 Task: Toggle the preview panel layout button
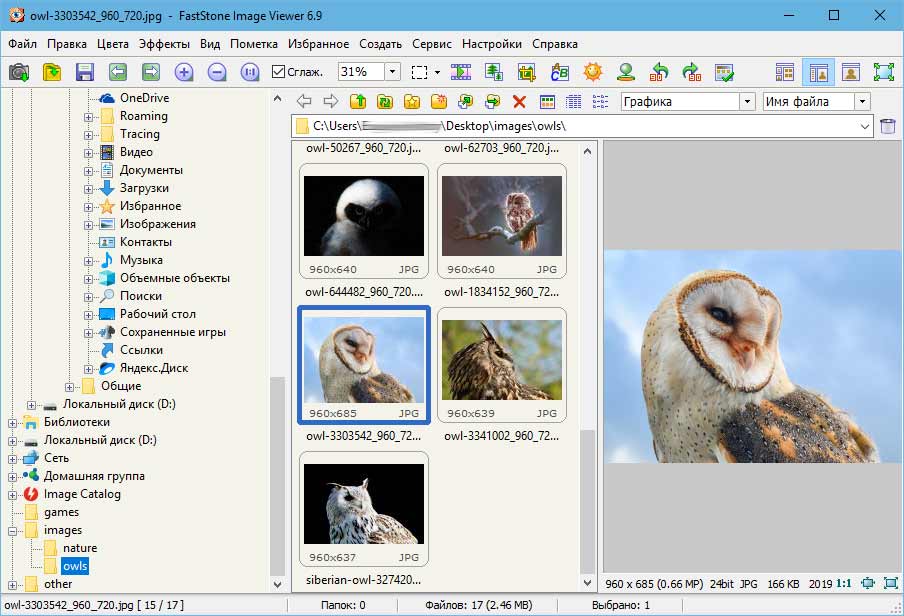818,72
